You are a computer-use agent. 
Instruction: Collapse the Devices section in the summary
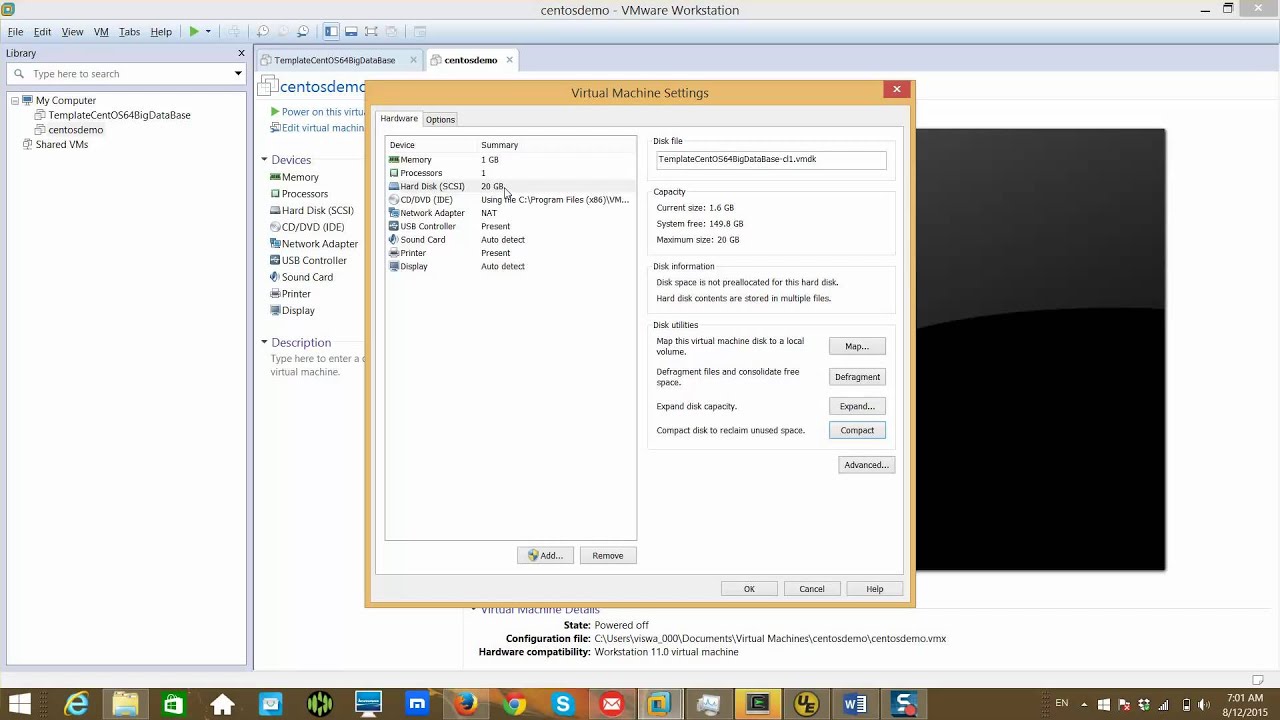pyautogui.click(x=264, y=160)
